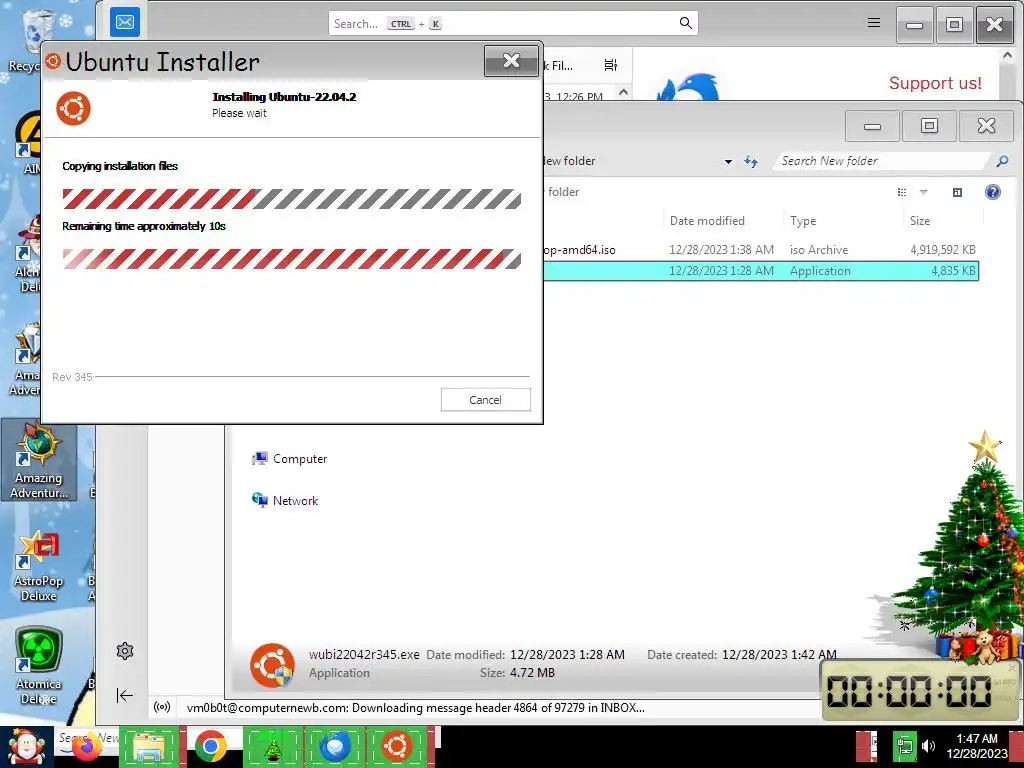Collapse the Thunderbird spaces toolbar
The image size is (1024, 768).
125,696
